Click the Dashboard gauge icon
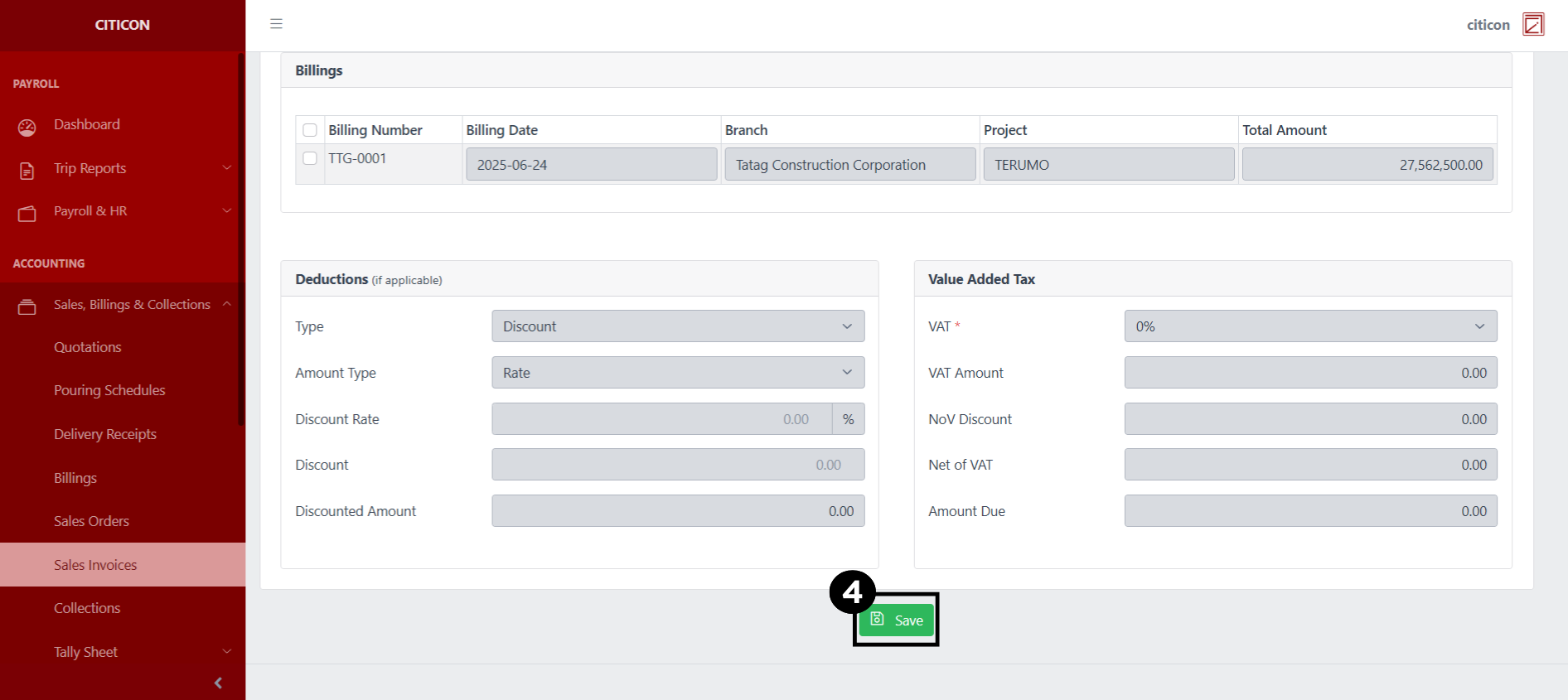This screenshot has height=700, width=1568. coord(27,127)
